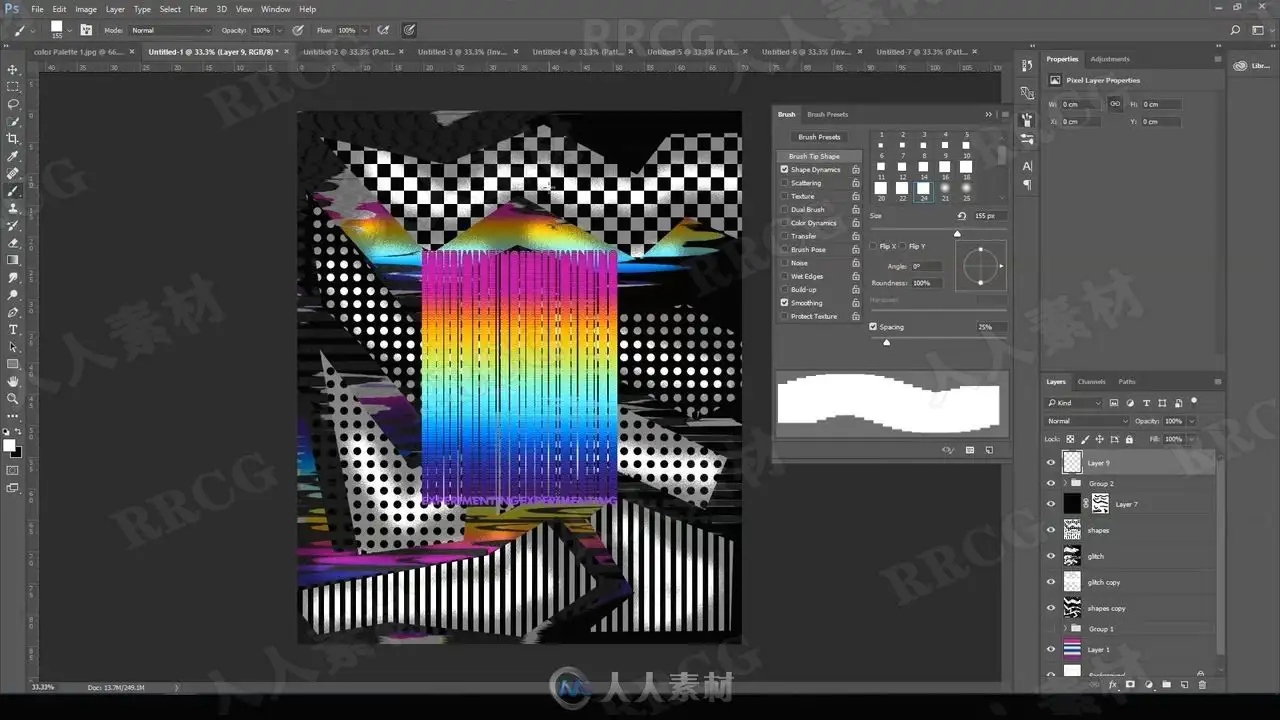Open the brush Mode dropdown

[171, 31]
